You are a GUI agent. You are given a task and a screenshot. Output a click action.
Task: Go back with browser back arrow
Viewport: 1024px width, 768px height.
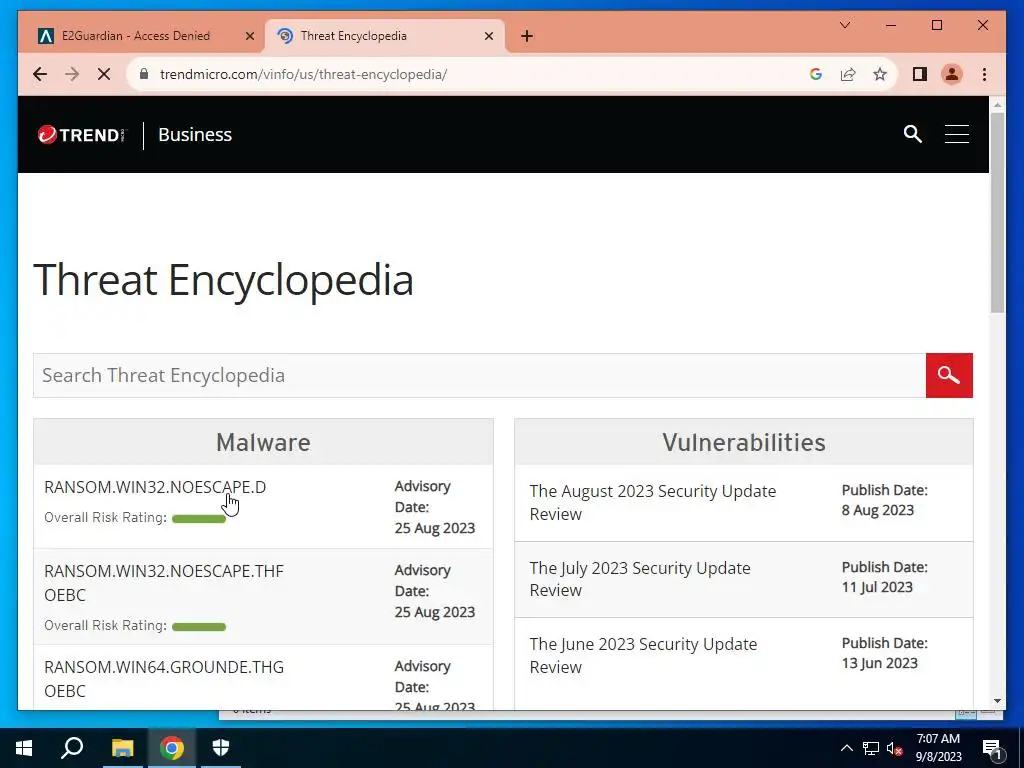(x=40, y=74)
